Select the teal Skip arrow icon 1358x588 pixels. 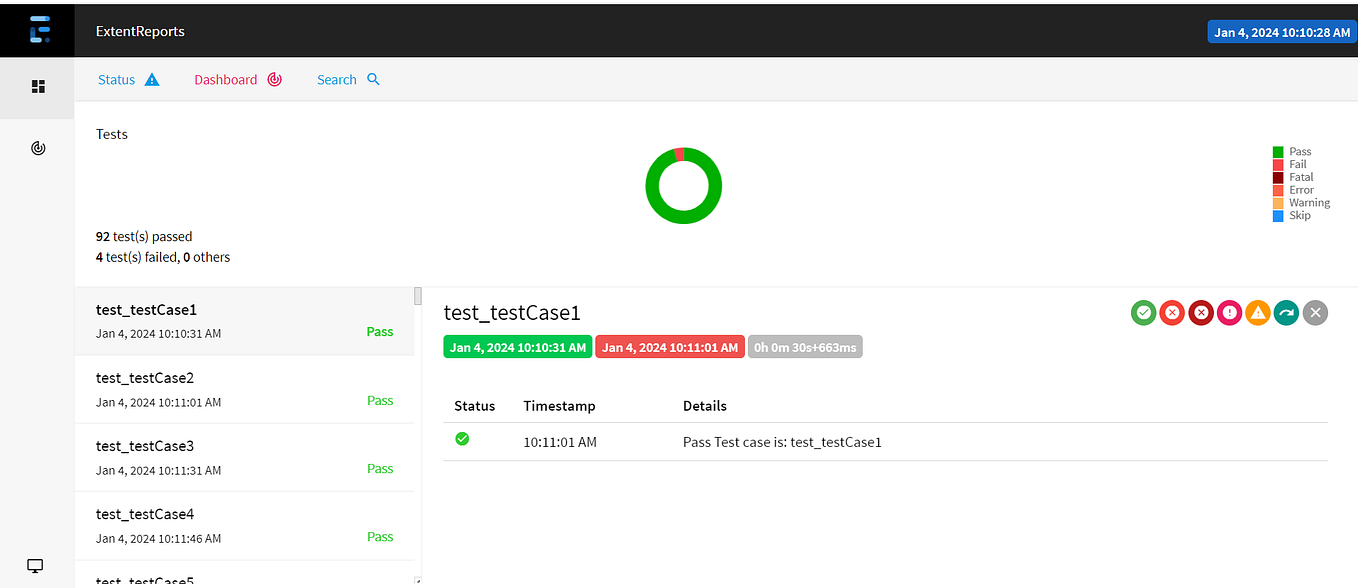coord(1286,312)
